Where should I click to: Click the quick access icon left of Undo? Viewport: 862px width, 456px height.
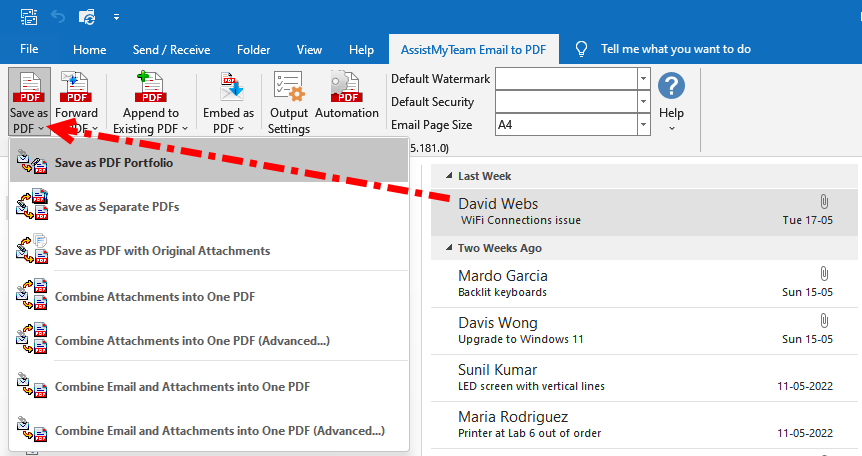coord(29,17)
